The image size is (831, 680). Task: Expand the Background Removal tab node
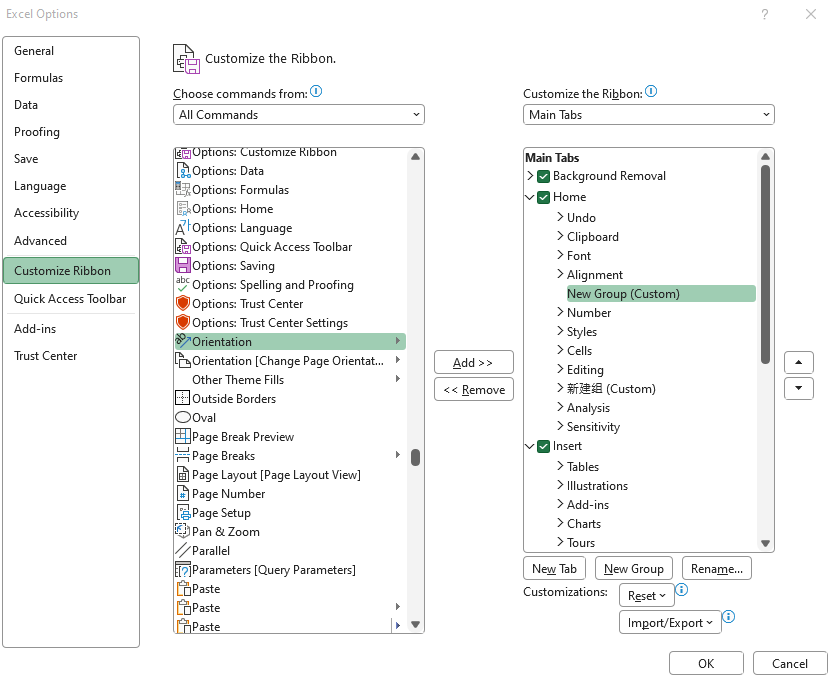(530, 175)
